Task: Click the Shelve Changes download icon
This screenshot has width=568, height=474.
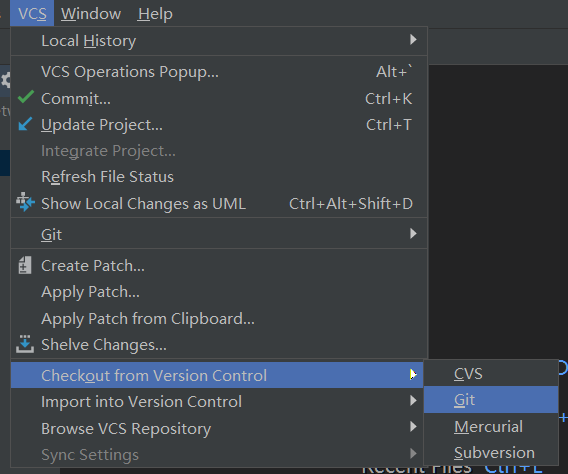Action: click(x=25, y=344)
